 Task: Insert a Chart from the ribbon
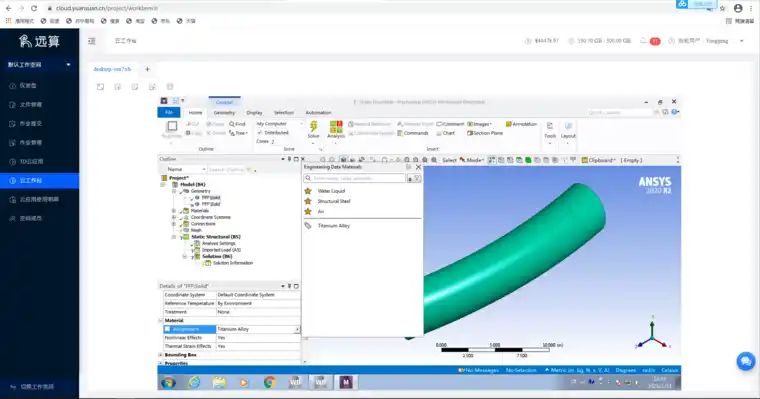click(445, 133)
